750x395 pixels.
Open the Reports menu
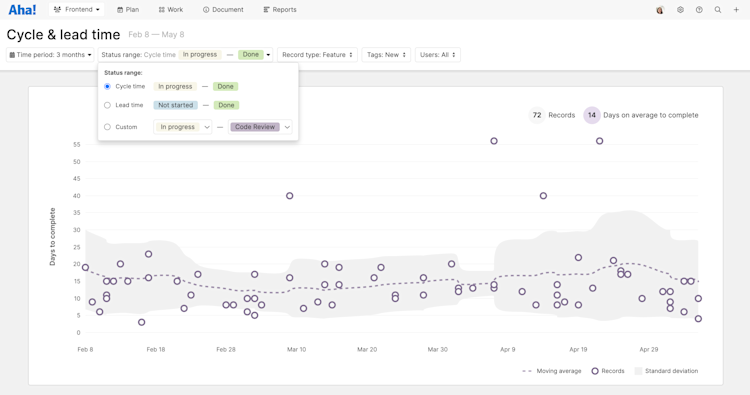280,10
